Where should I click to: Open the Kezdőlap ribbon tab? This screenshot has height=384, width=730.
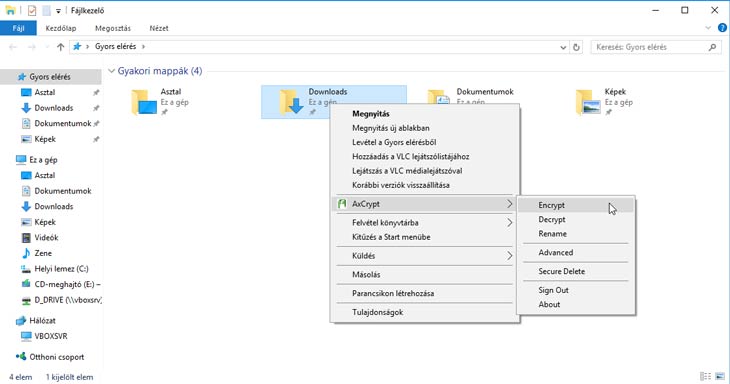point(61,28)
